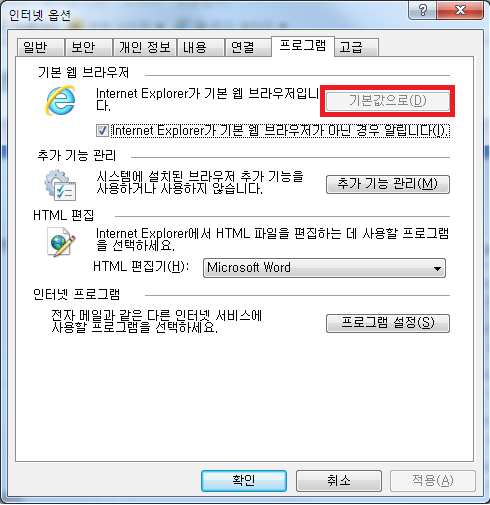Viewport: 490px width, 505px height.
Task: Go to the 고급 tab
Action: [356, 47]
